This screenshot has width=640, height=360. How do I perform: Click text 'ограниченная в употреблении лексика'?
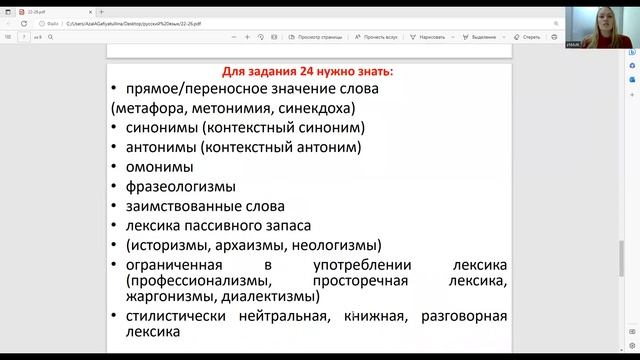316,265
